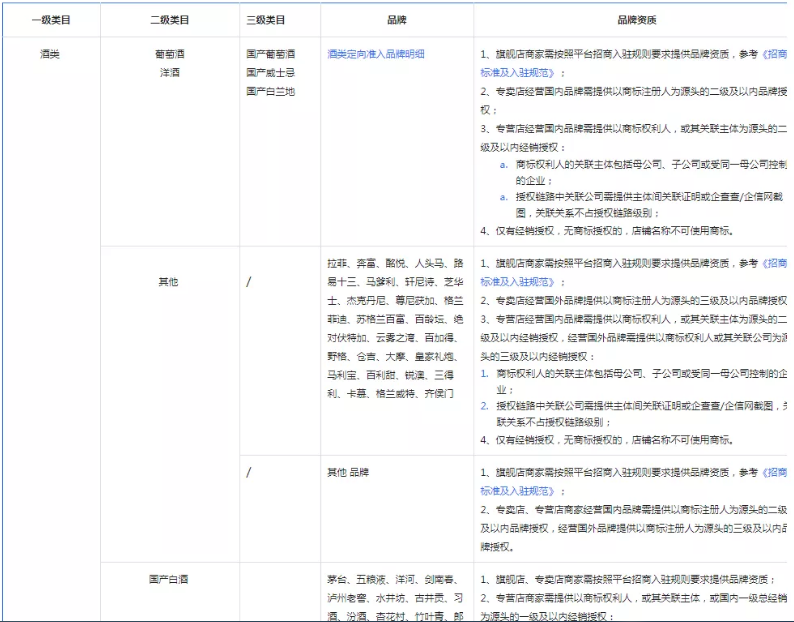Viewport: 794px width, 622px height.
Task: Click item 4 仅有经销授权 in the 葡萄酒 row
Action: pyautogui.click(x=607, y=231)
